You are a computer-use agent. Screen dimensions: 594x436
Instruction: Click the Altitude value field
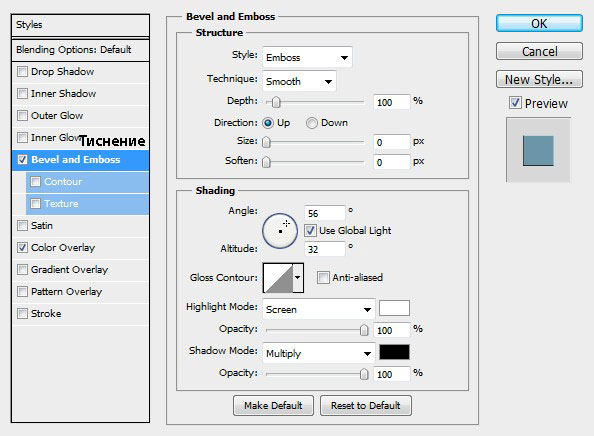pos(325,249)
